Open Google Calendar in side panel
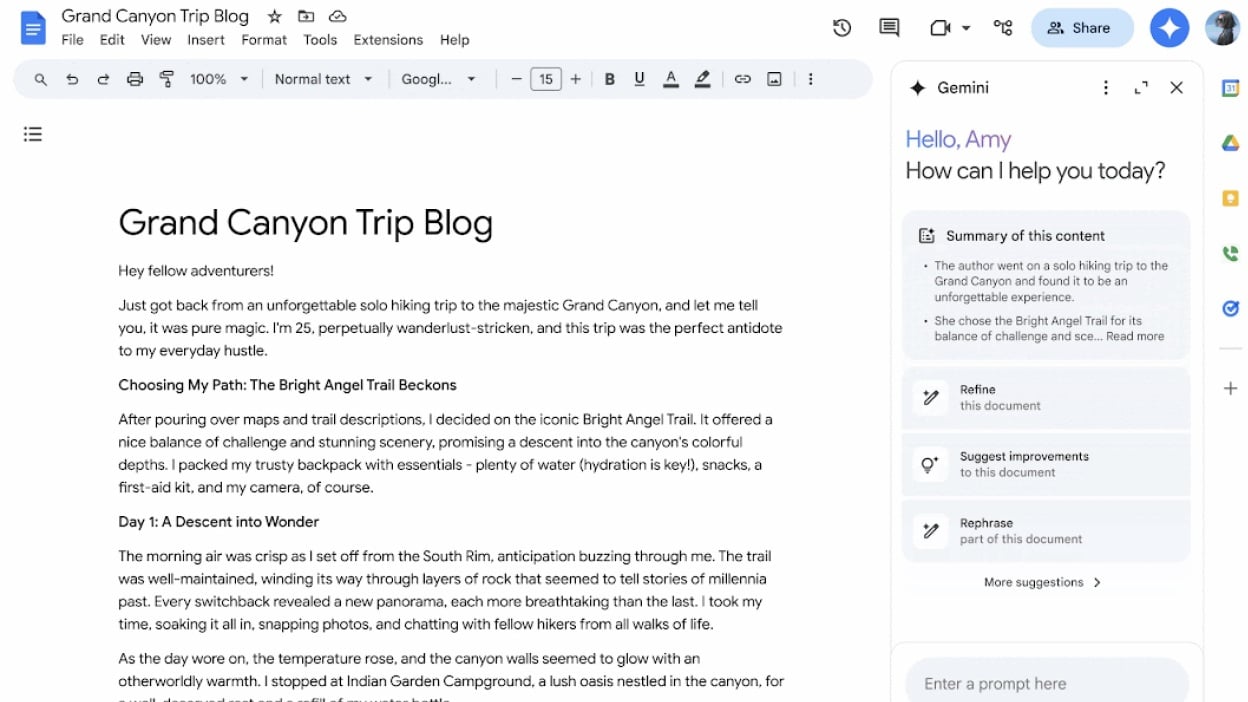This screenshot has height=702, width=1248. (1230, 88)
